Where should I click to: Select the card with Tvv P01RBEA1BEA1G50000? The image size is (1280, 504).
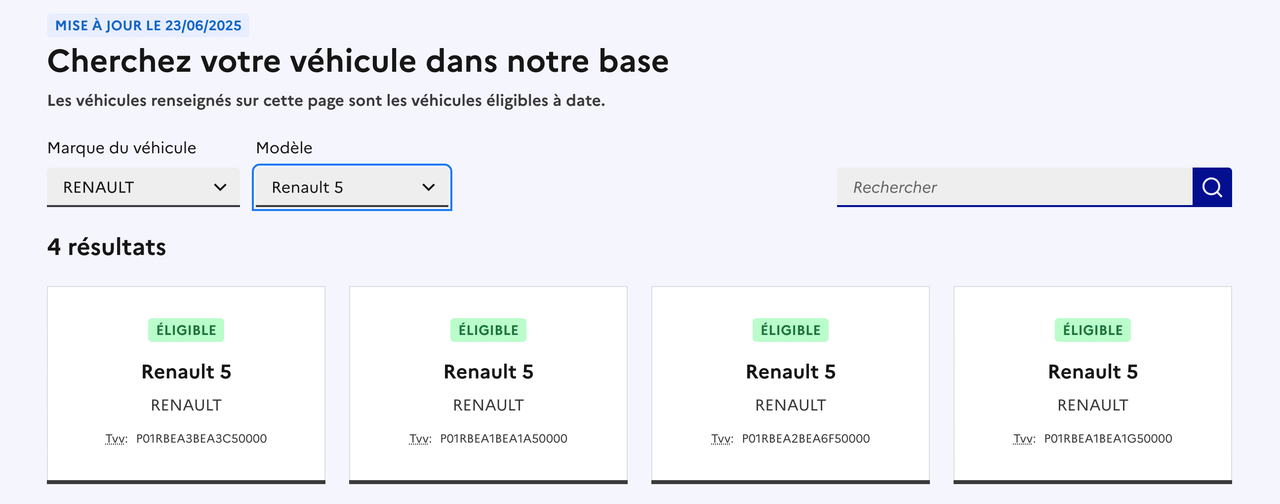tap(1092, 385)
